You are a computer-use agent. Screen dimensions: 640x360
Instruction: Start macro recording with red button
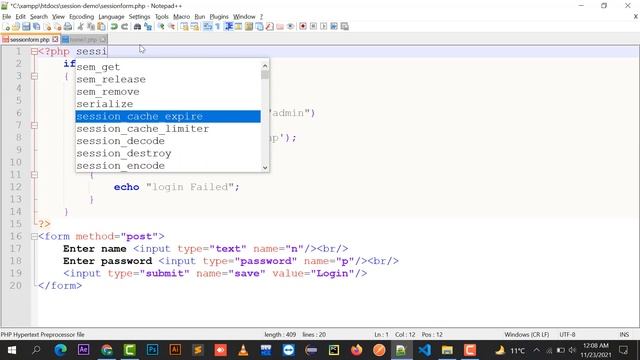point(303,27)
